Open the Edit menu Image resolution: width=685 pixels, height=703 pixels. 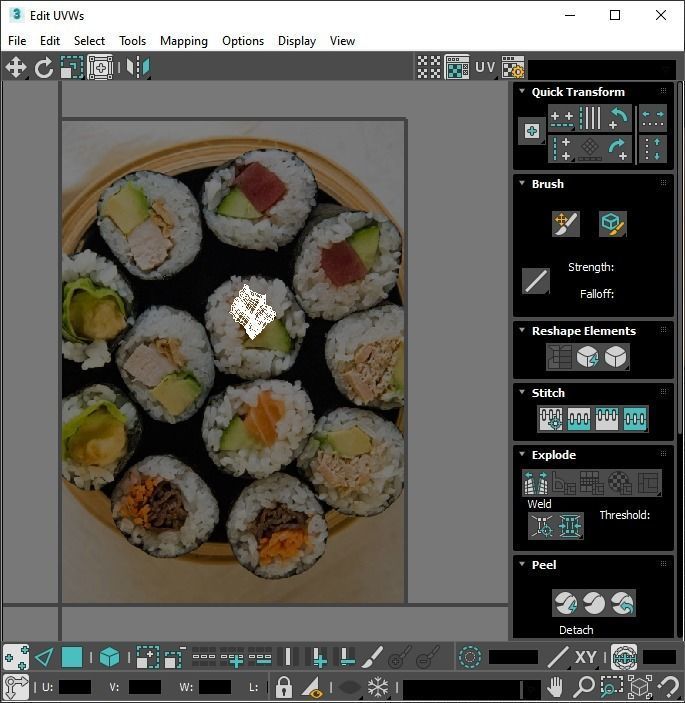(x=50, y=41)
